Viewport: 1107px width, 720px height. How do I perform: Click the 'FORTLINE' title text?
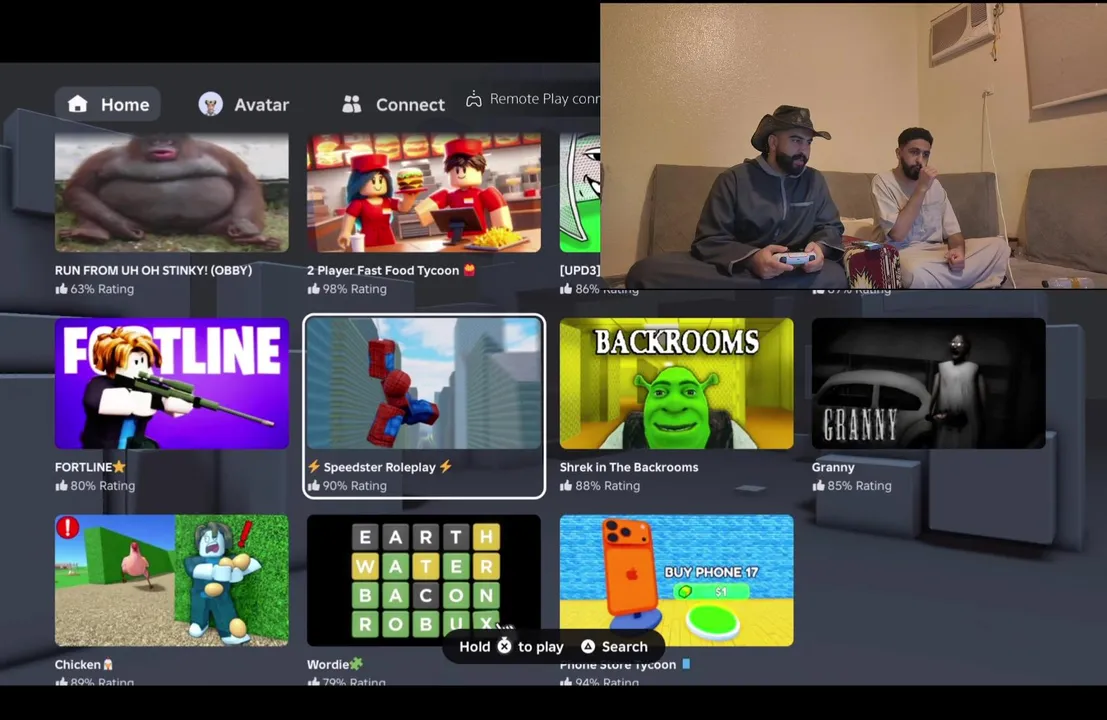click(83, 467)
